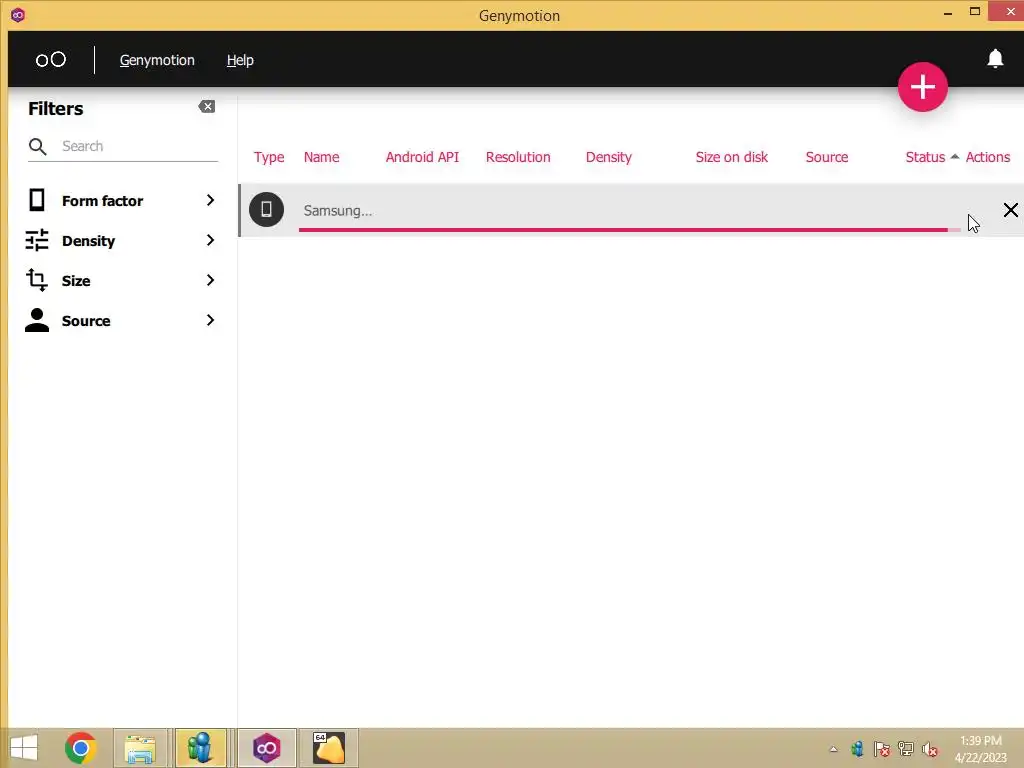Click the Filters heading

coord(56,108)
